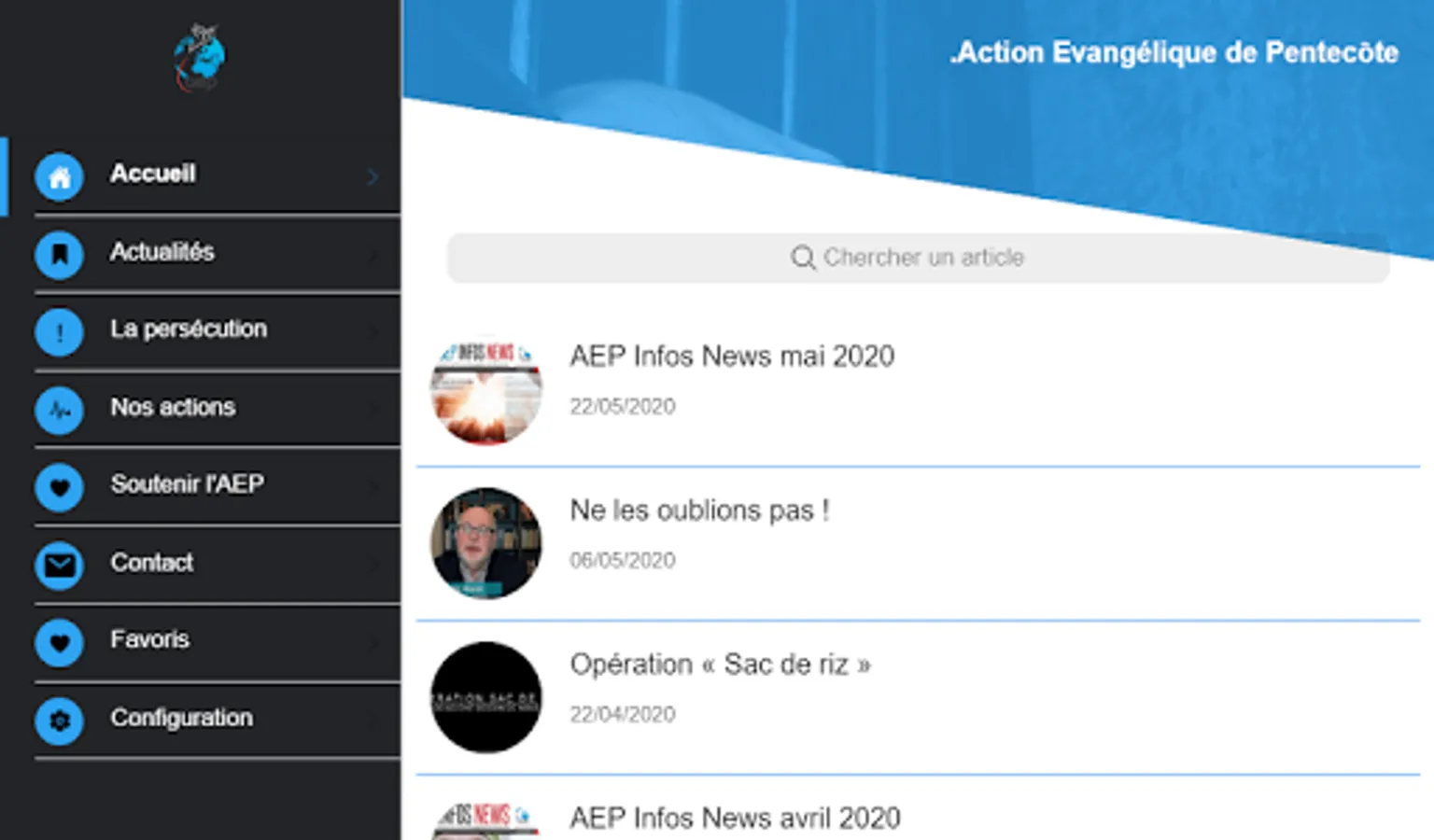
Task: Click the AEP logo in the sidebar
Action: pos(200,58)
